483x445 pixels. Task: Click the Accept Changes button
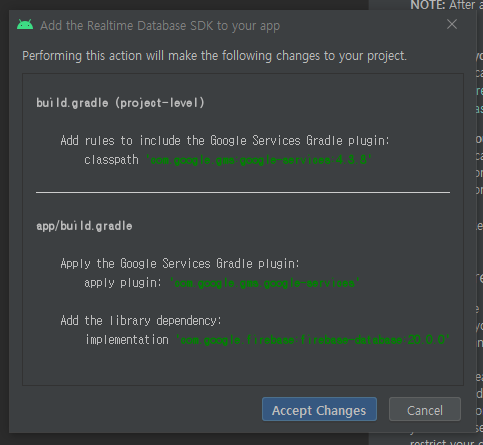coord(319,409)
